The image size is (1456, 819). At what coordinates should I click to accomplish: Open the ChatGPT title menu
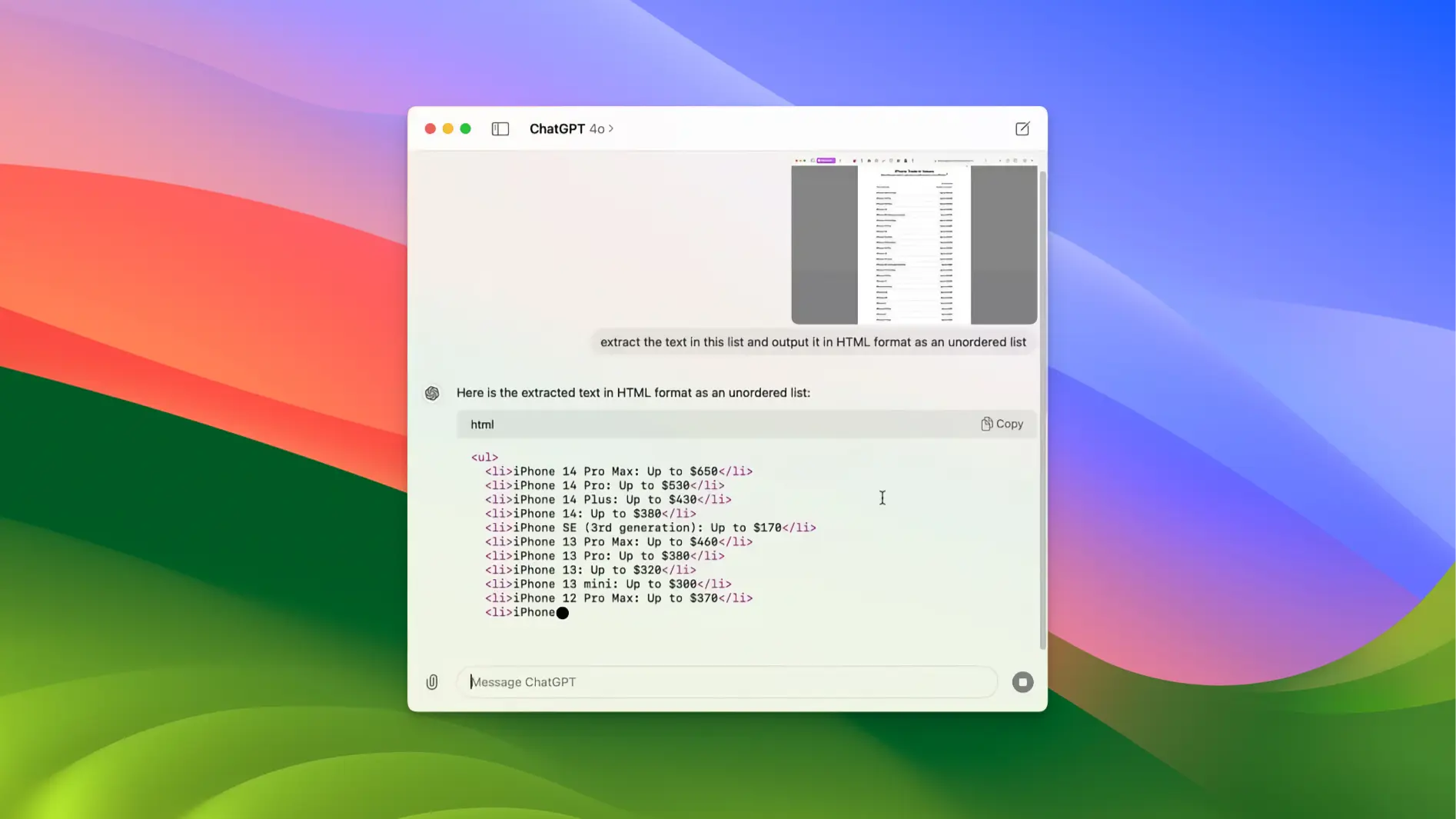coord(558,128)
